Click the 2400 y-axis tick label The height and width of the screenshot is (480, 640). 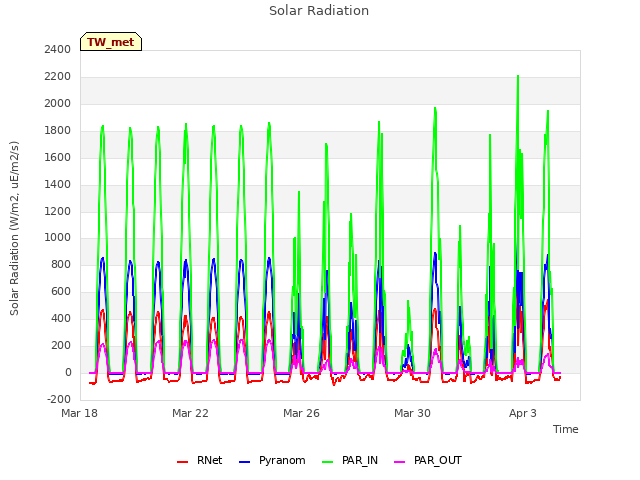coord(58,50)
